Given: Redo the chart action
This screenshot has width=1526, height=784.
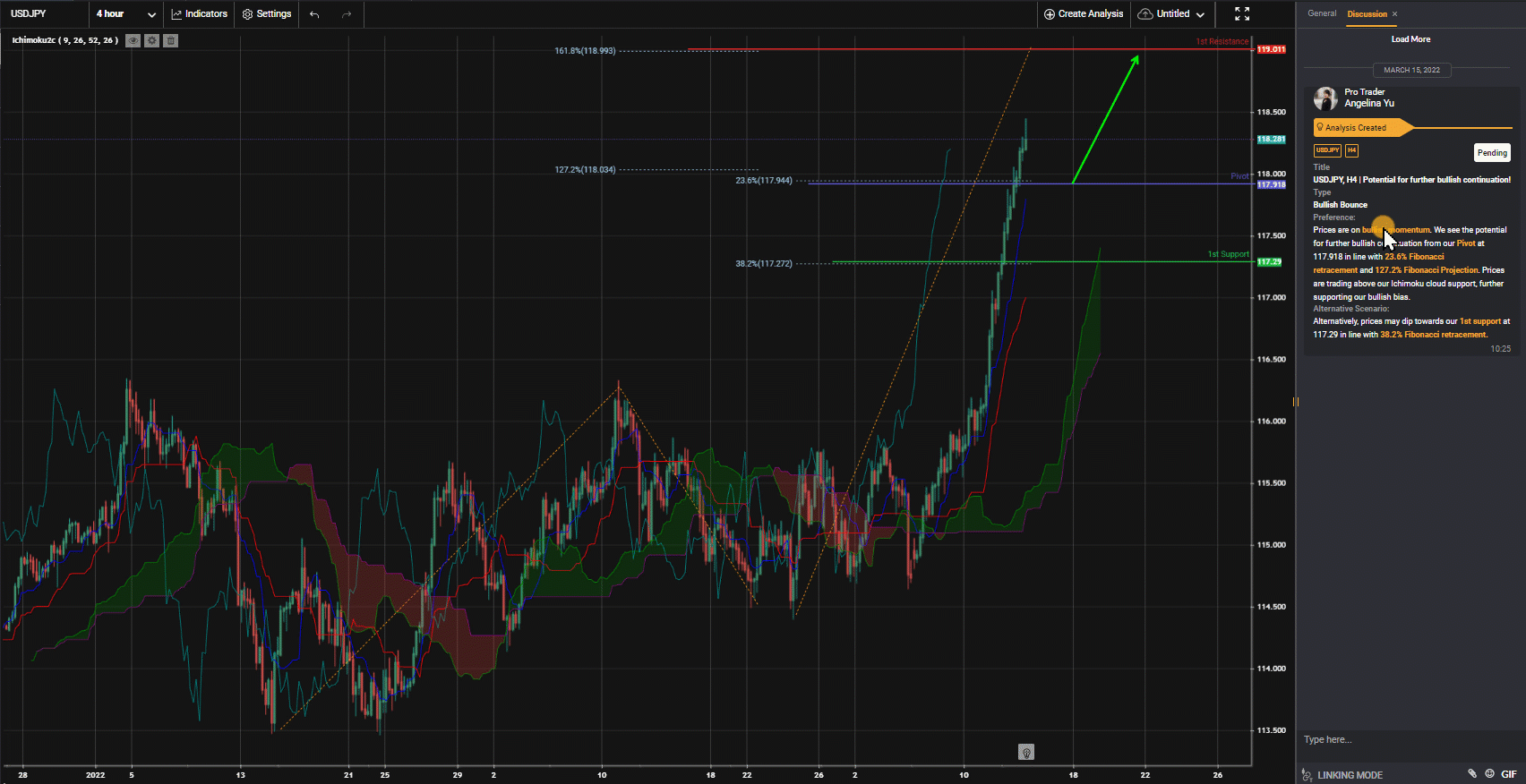Looking at the screenshot, I should tap(347, 13).
